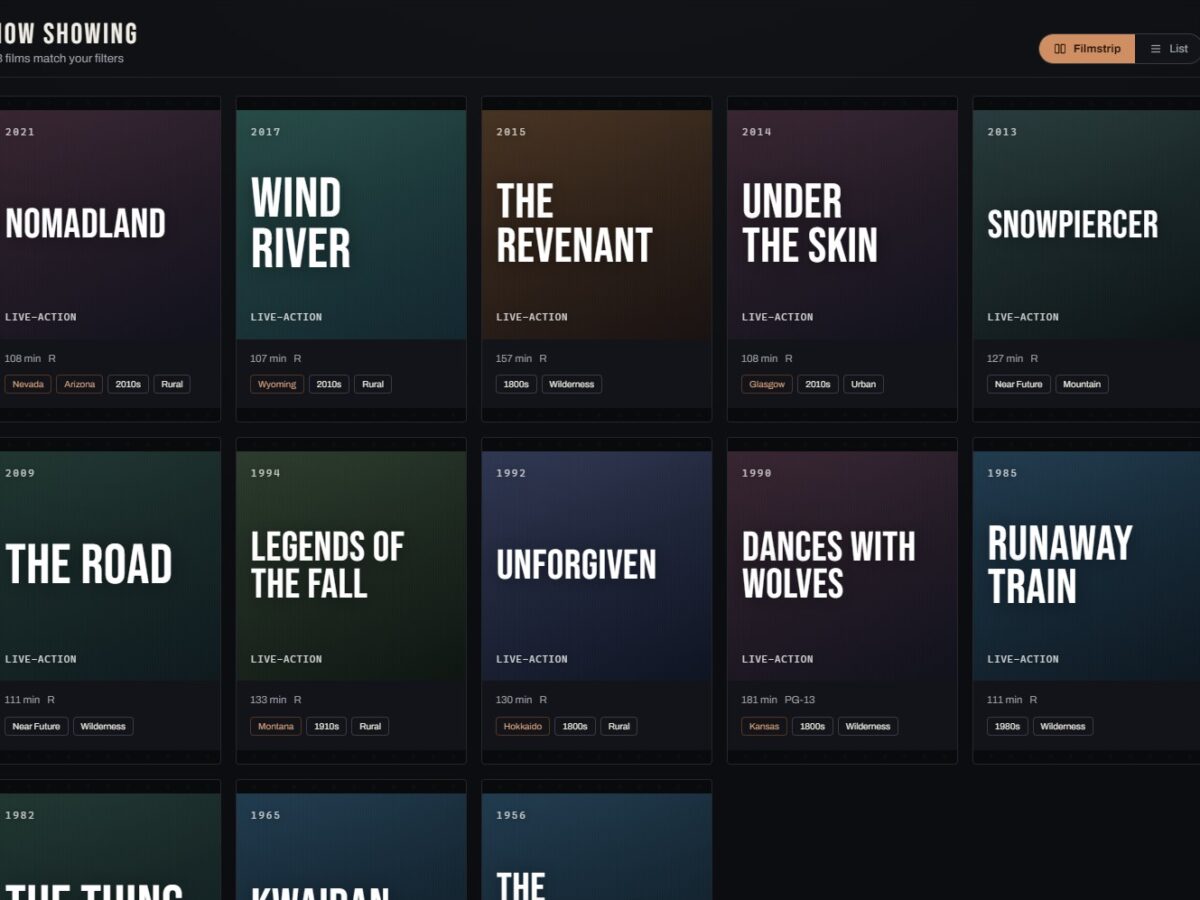Click the 1800s tag on Unforgiven
1200x900 pixels.
(575, 726)
